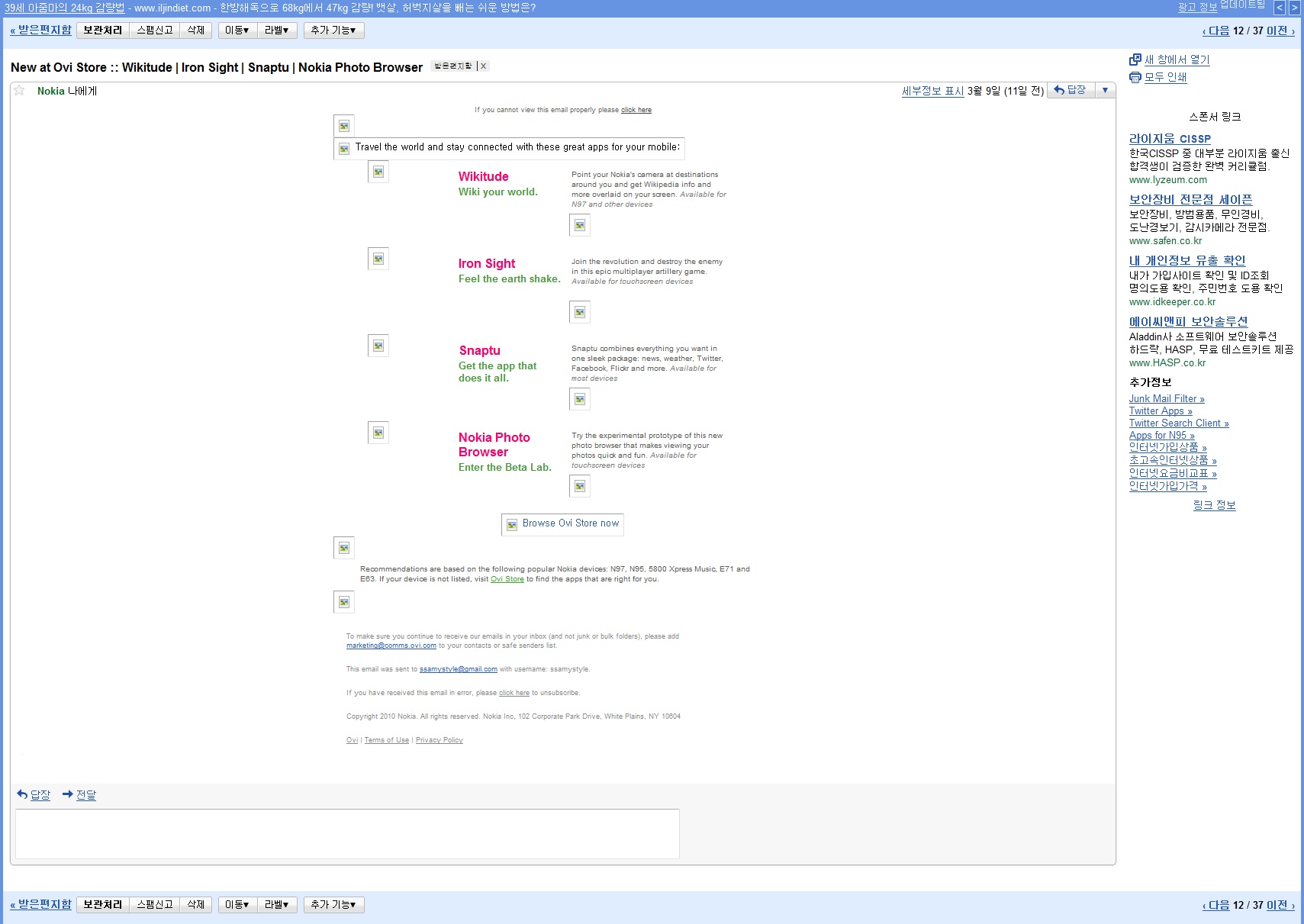The image size is (1304, 924).
Task: Open the Privacy Policy footer link
Action: tap(439, 740)
